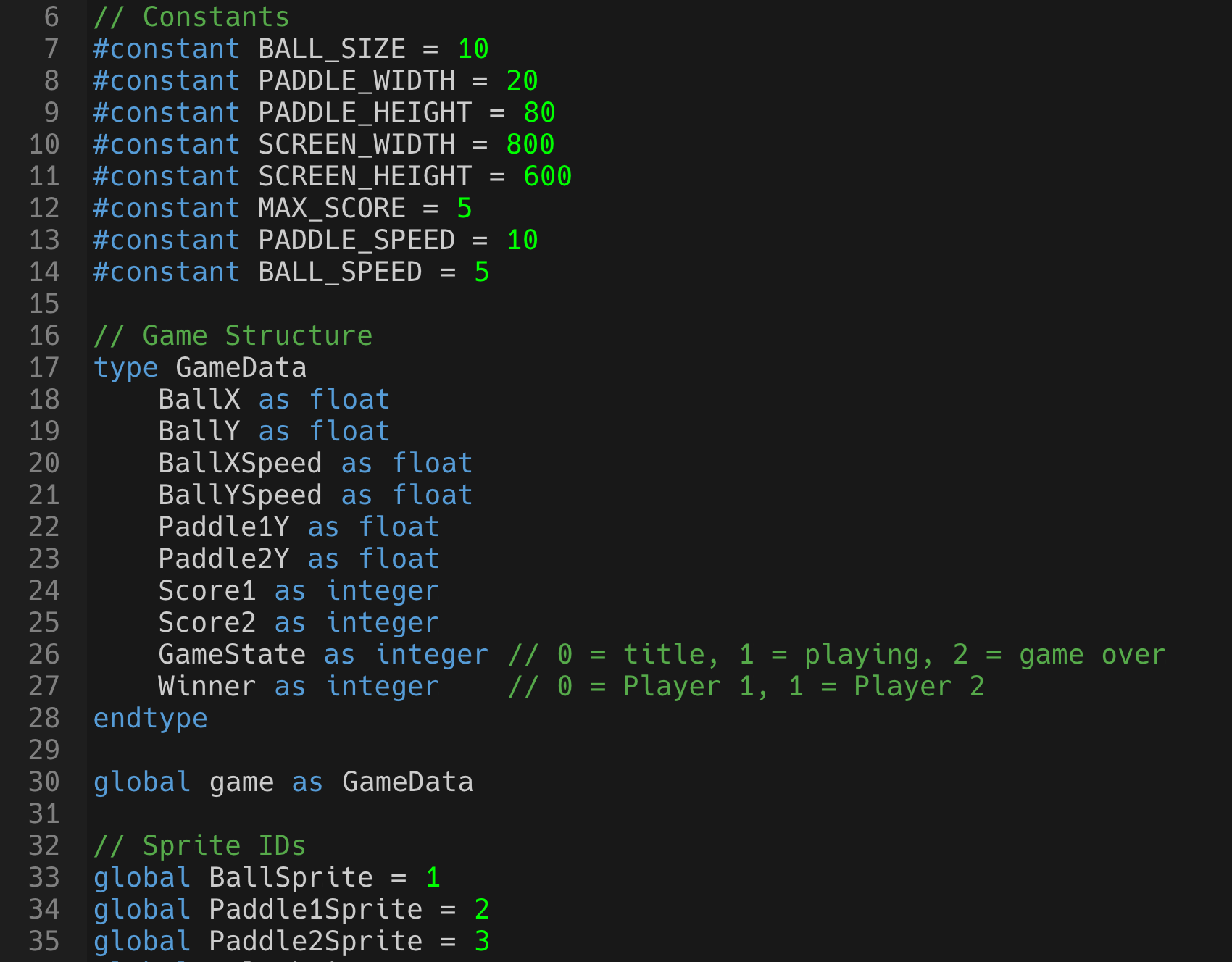Click the GameState field name
The image size is (1232, 962).
coord(233,654)
